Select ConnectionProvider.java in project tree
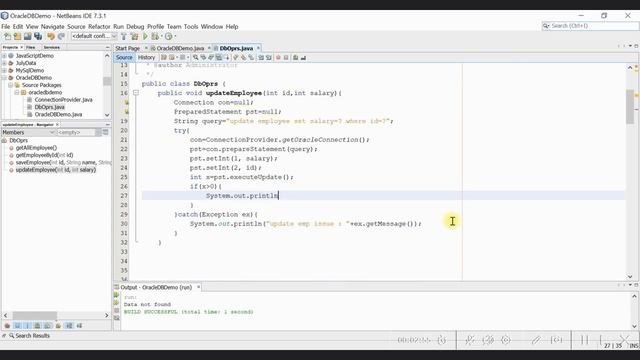This screenshot has width=640, height=360. click(x=64, y=100)
